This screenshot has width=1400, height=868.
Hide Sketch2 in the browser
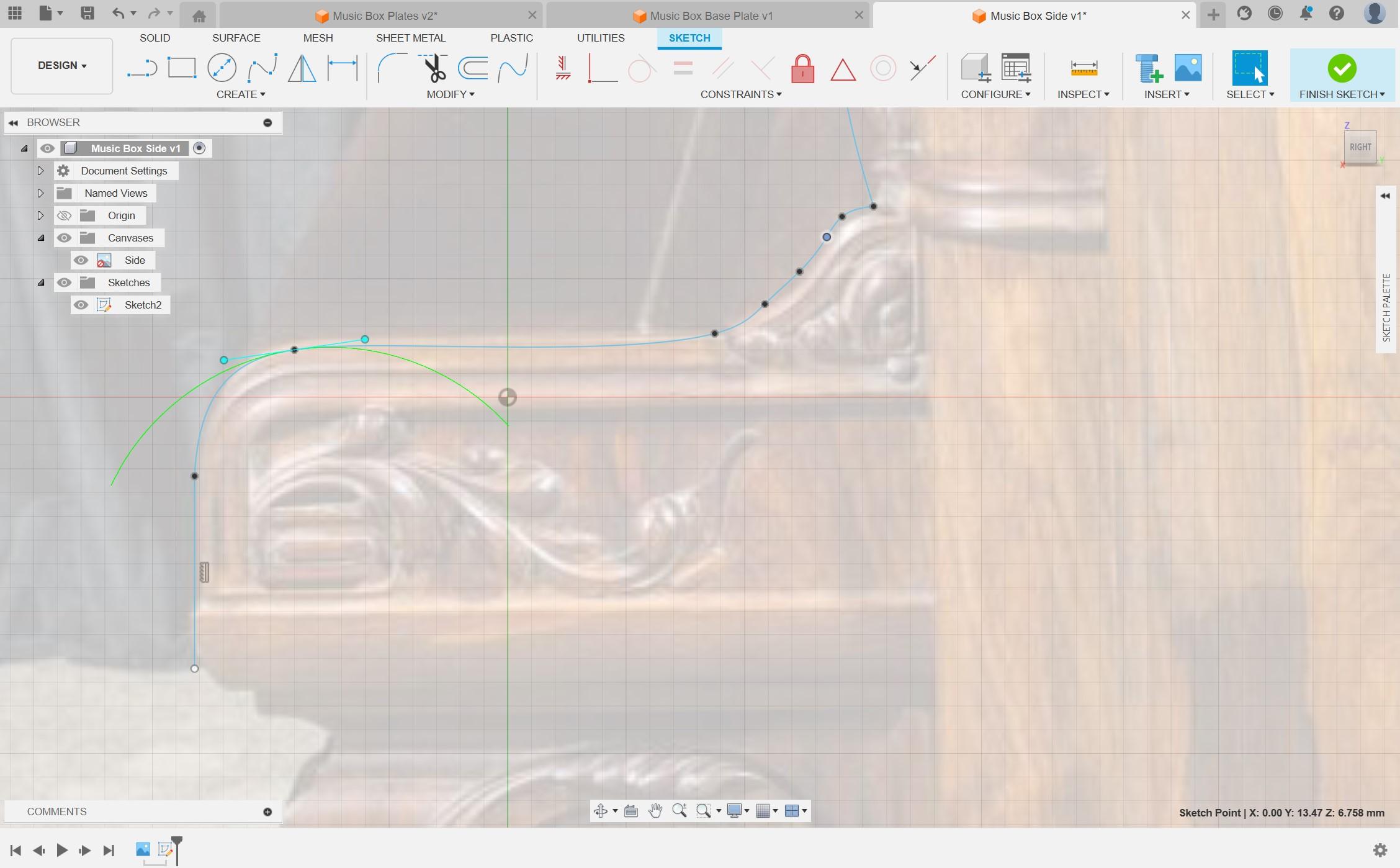[x=81, y=305]
